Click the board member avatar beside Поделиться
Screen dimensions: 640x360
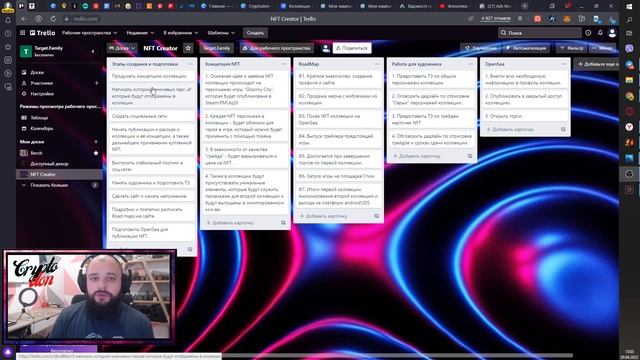[x=325, y=48]
